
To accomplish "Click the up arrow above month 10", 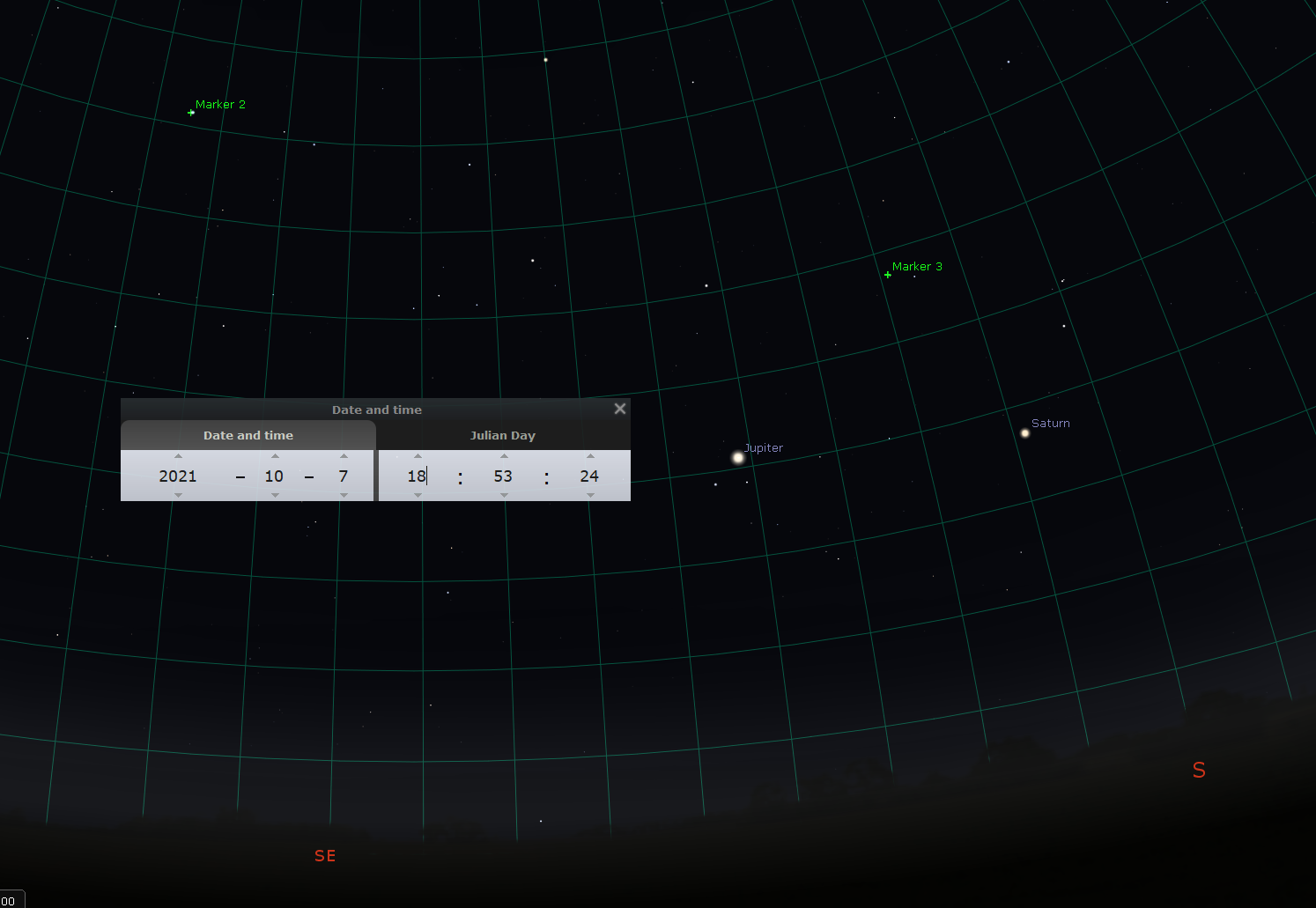I will coord(275,456).
